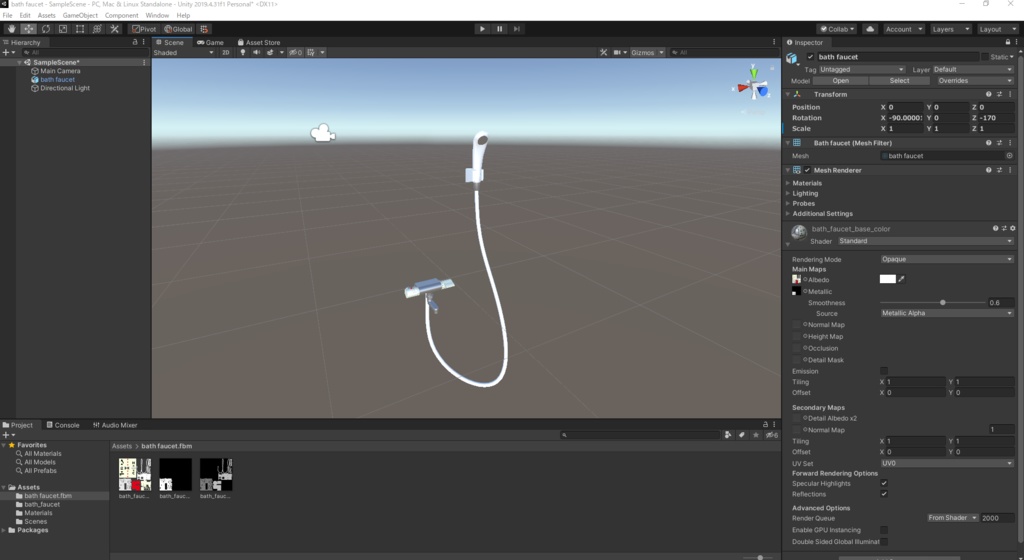Select the Hand tool
Viewport: 1024px width, 560px height.
[11, 29]
